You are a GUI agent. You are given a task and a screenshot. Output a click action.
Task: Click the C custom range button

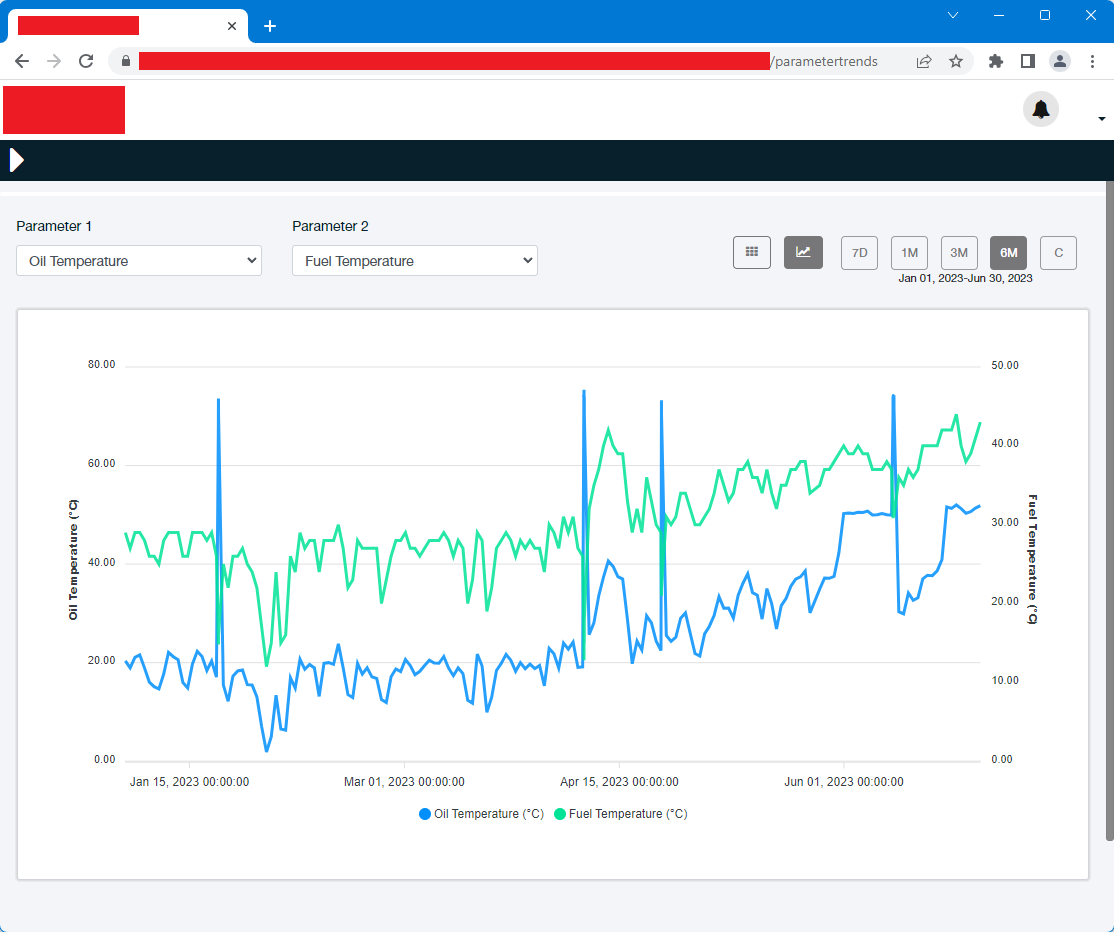1058,253
